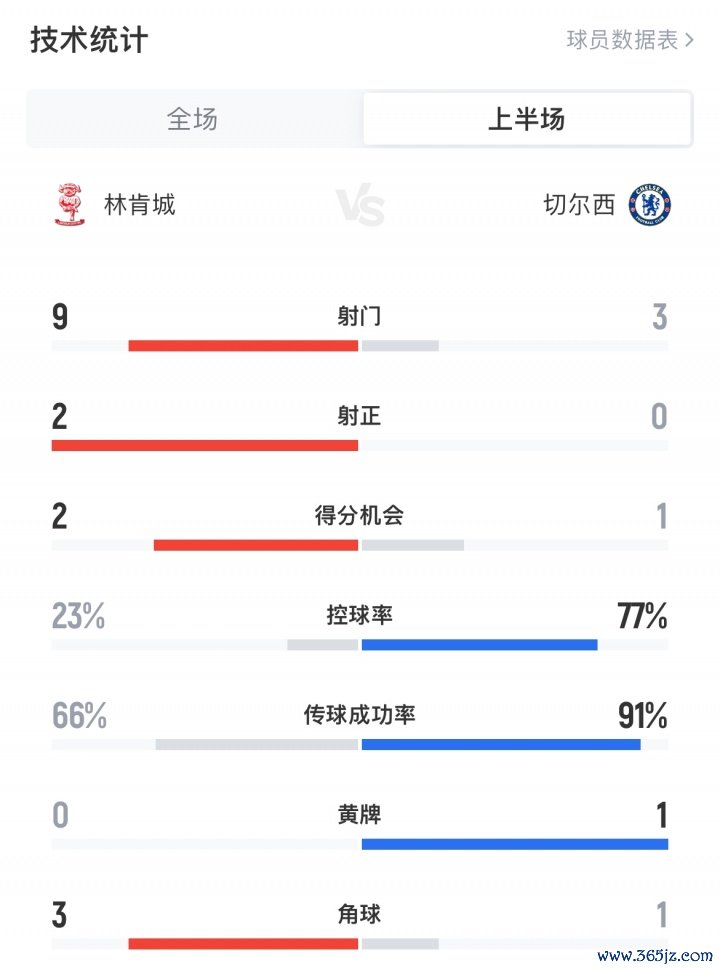Click the blue 控球率 possession bar
This screenshot has height=971, width=720.
[480, 645]
